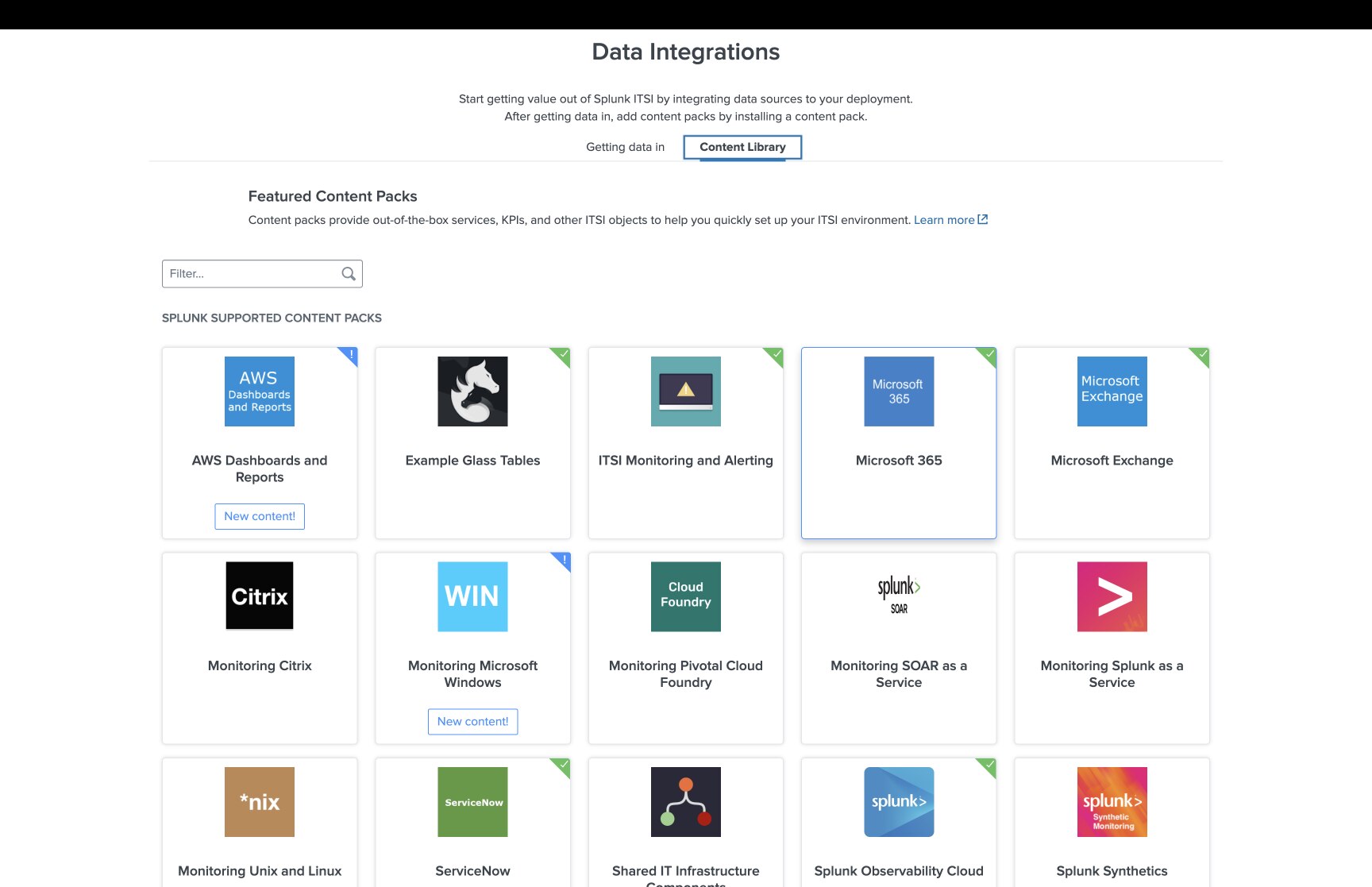Screen dimensions: 1372x887
Task: Switch to the Getting data in tab
Action: point(624,147)
